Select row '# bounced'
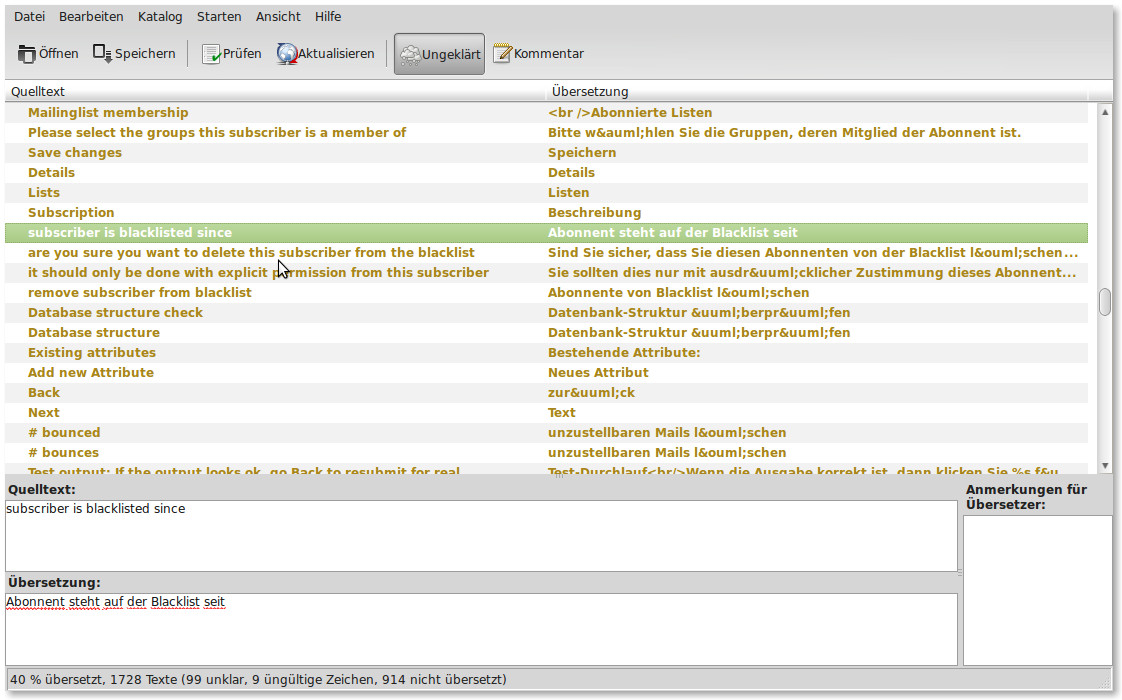Screen dimensions: 1122x700 [x=547, y=433]
